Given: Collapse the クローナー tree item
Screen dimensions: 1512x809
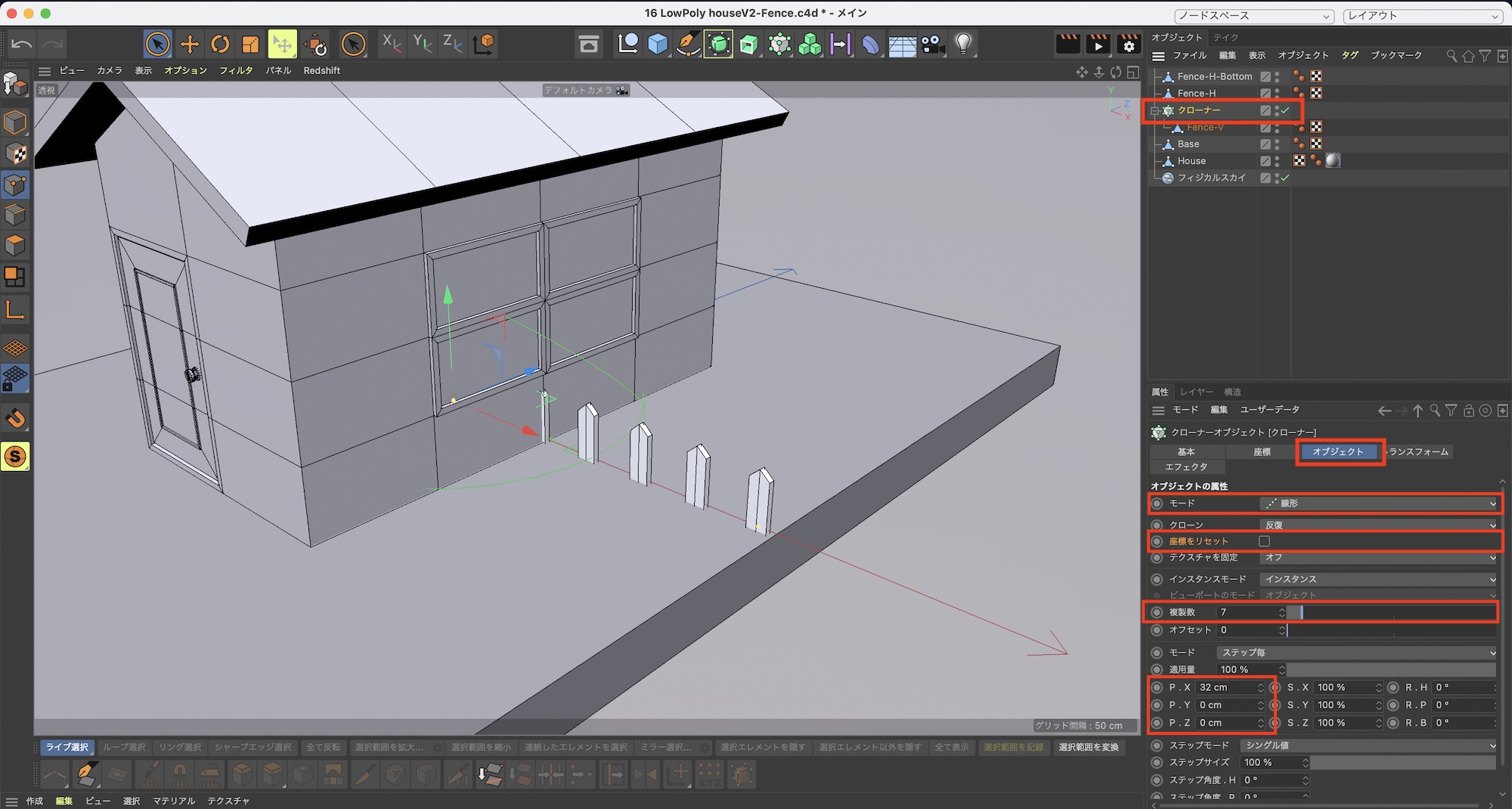Looking at the screenshot, I should click(1154, 110).
